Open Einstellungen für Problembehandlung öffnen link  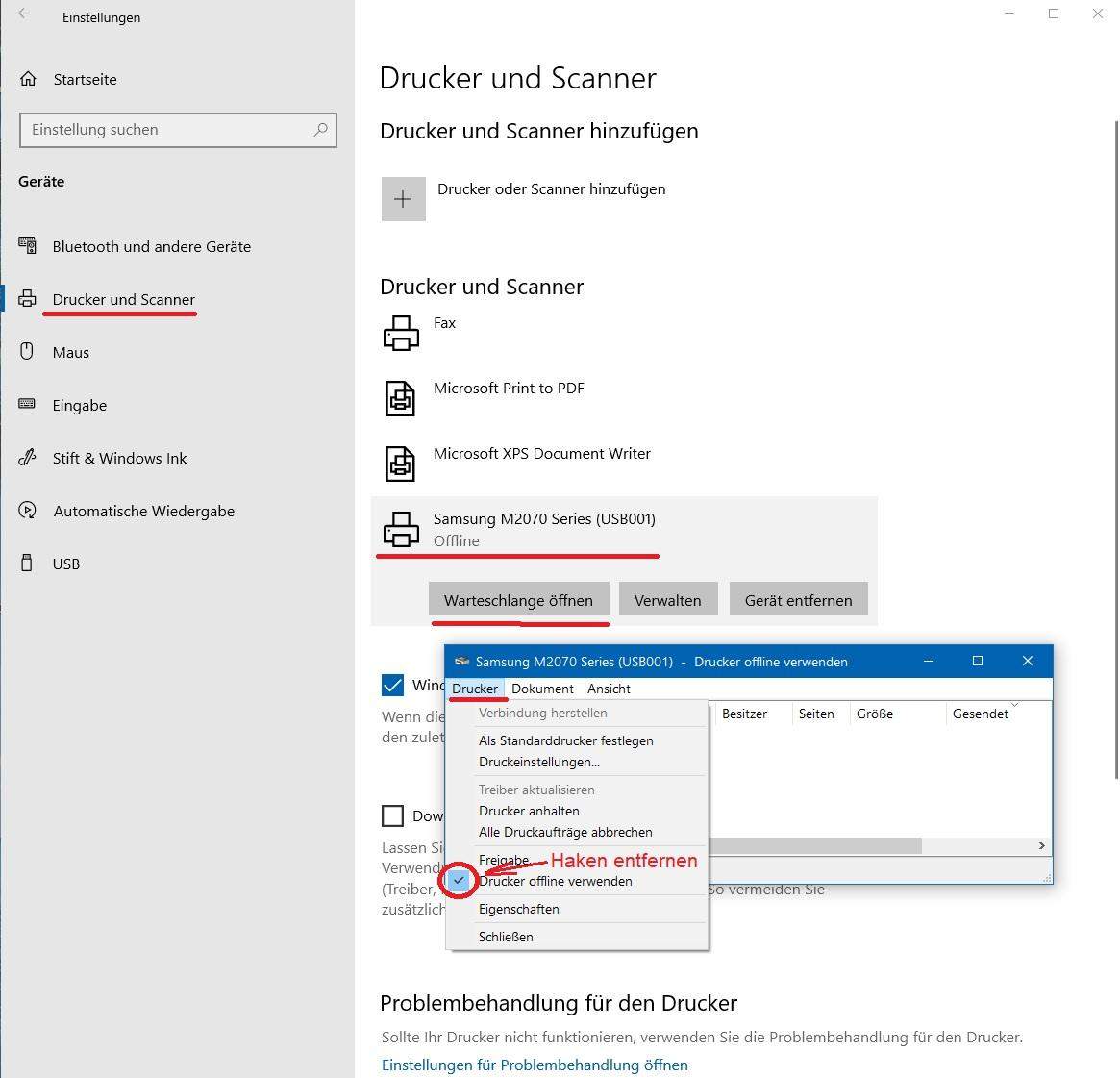point(535,1065)
